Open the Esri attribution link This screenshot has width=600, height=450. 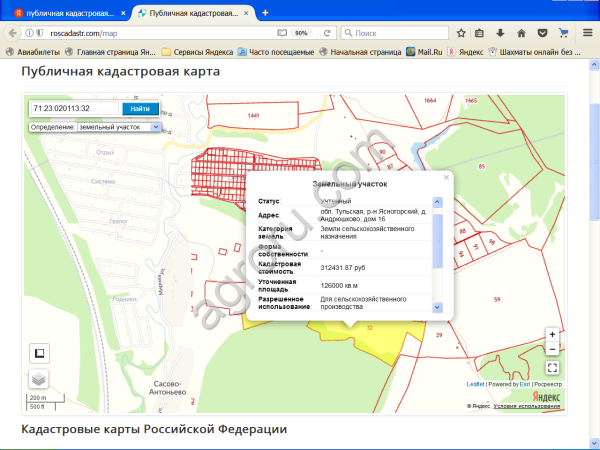[x=525, y=384]
